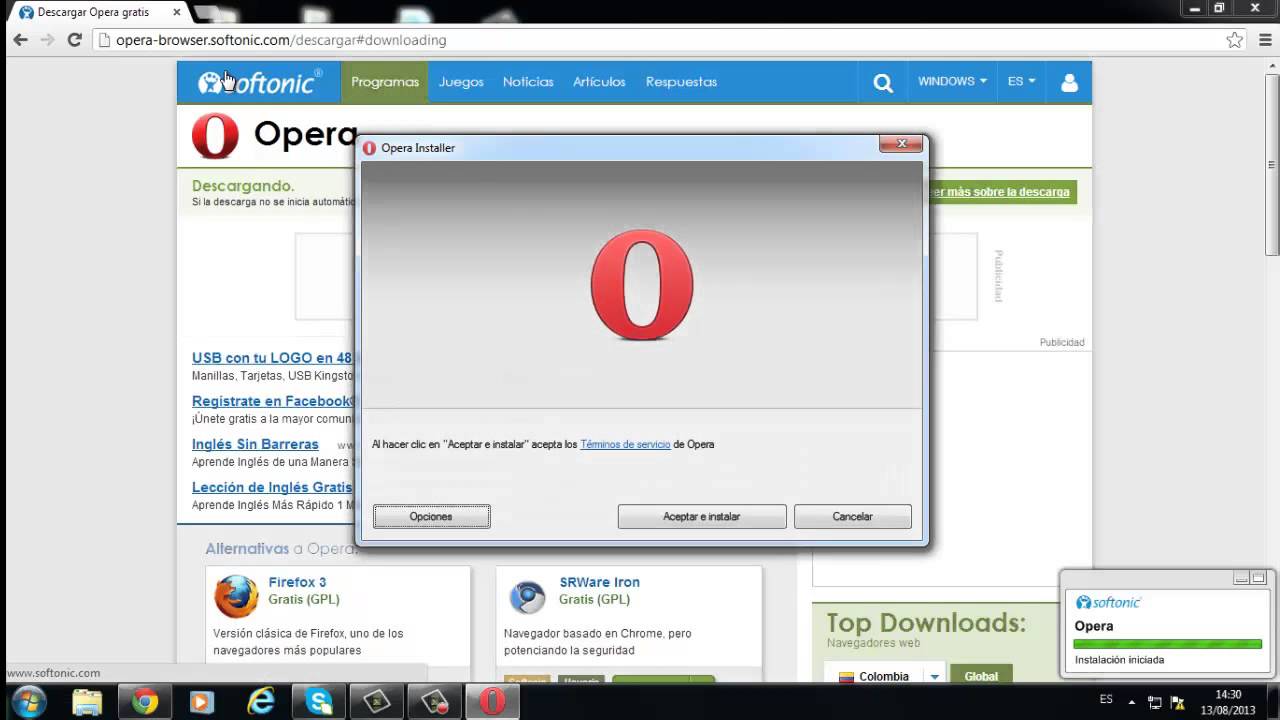Open Google Chrome from the taskbar
Screen dimensions: 1280x720
146,700
